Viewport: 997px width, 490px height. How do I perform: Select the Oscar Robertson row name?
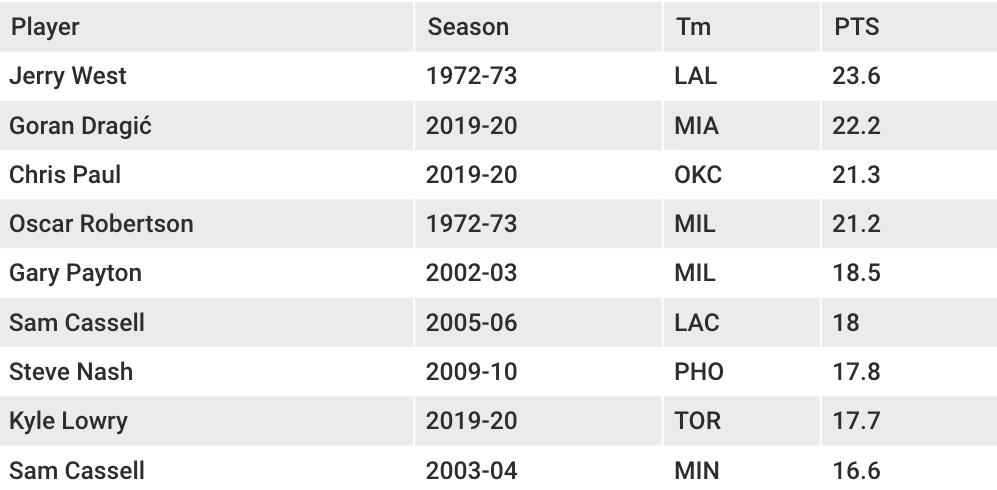101,224
